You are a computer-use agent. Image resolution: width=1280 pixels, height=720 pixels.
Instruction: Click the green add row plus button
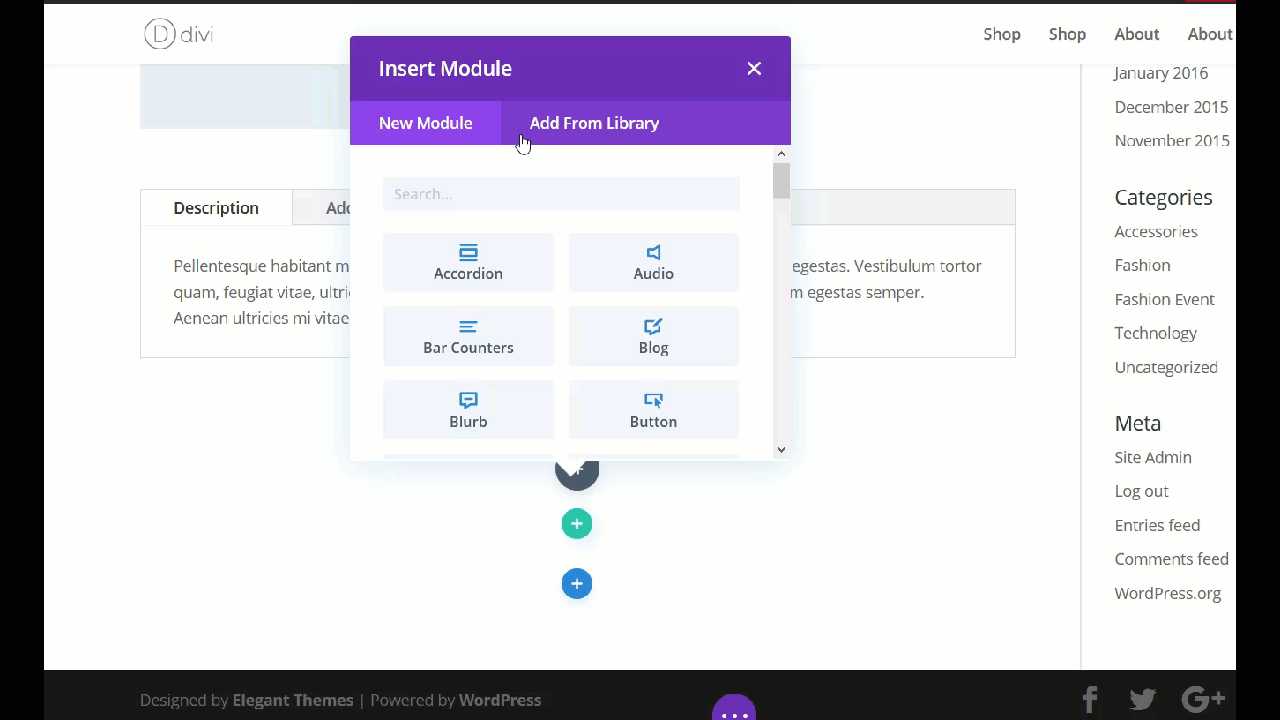point(576,523)
